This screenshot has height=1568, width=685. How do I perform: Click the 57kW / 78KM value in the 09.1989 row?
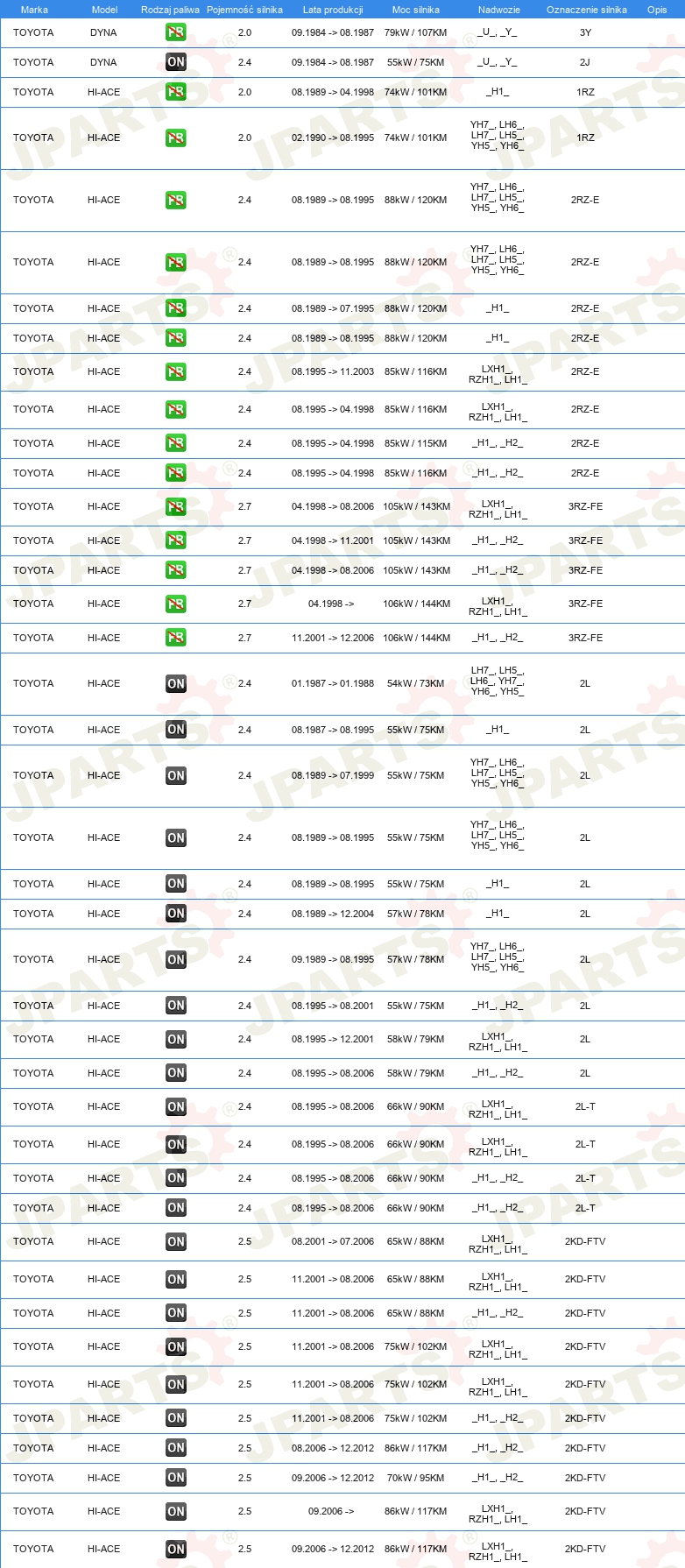[x=415, y=959]
